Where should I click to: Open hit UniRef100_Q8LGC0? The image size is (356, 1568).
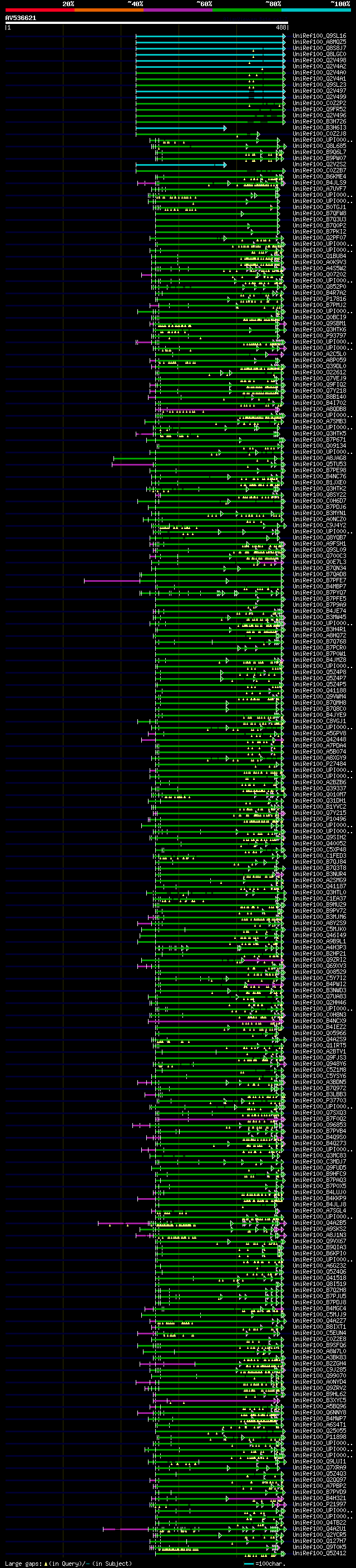tap(319, 54)
